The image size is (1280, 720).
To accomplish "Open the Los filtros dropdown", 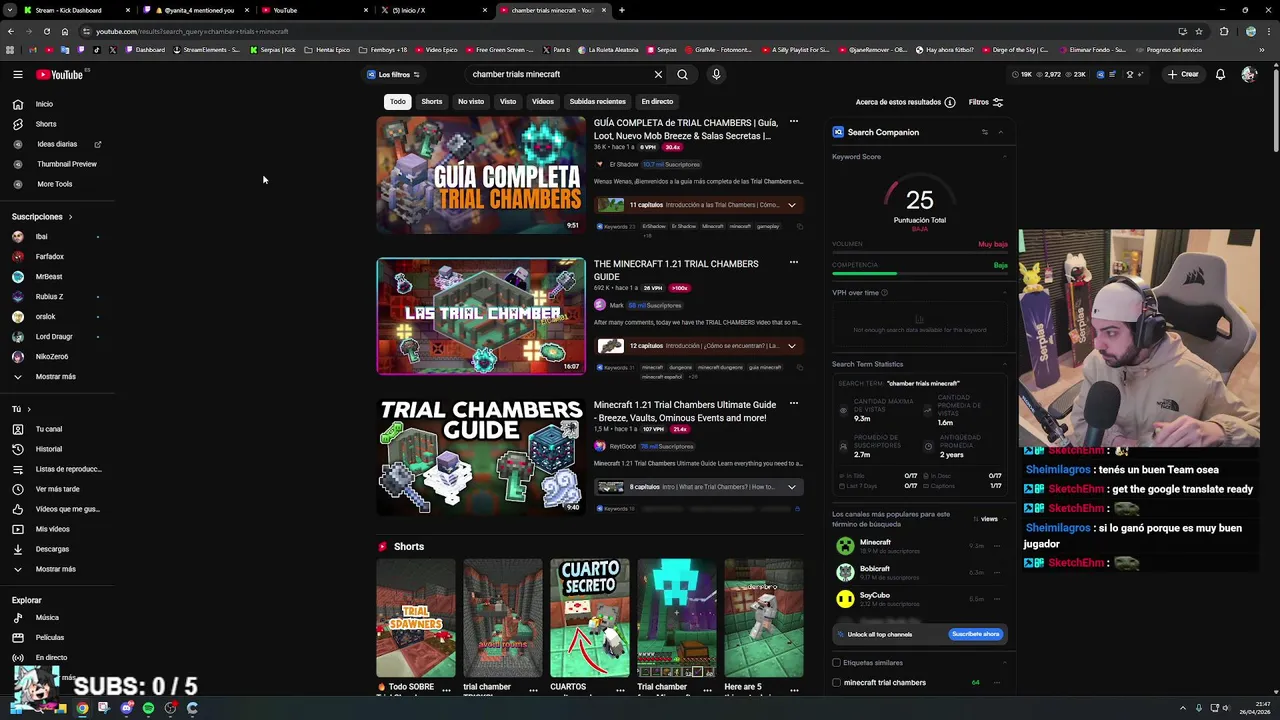I will (x=393, y=74).
